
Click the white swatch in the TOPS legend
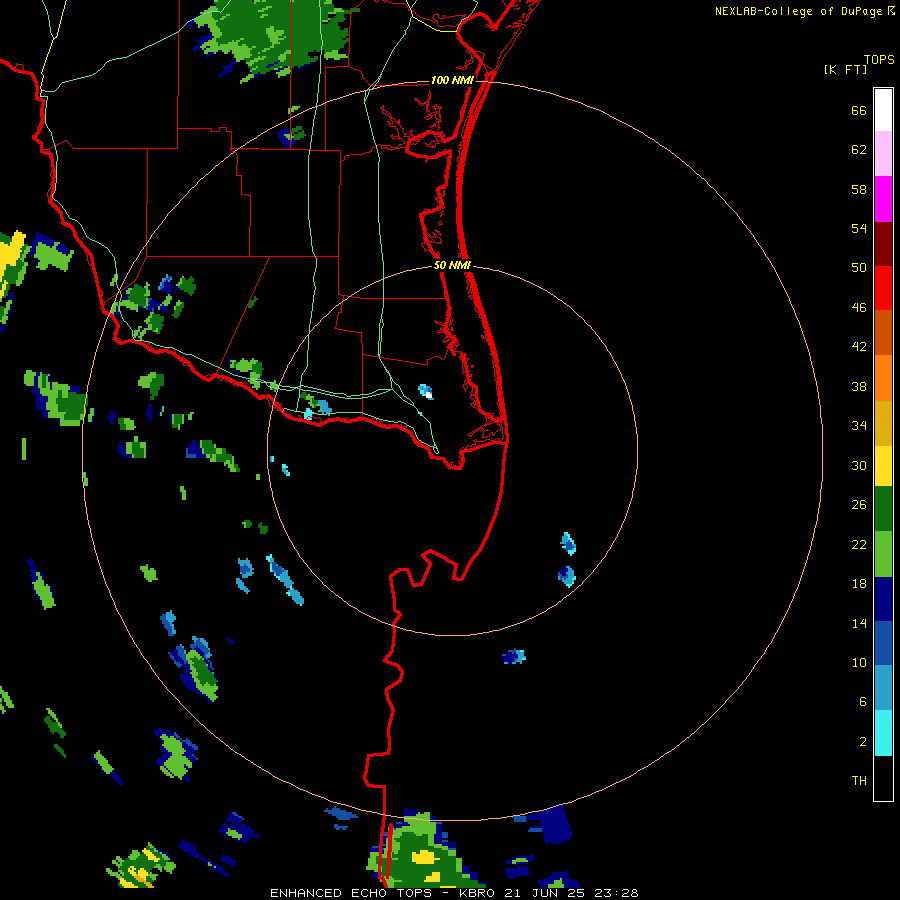click(x=883, y=110)
